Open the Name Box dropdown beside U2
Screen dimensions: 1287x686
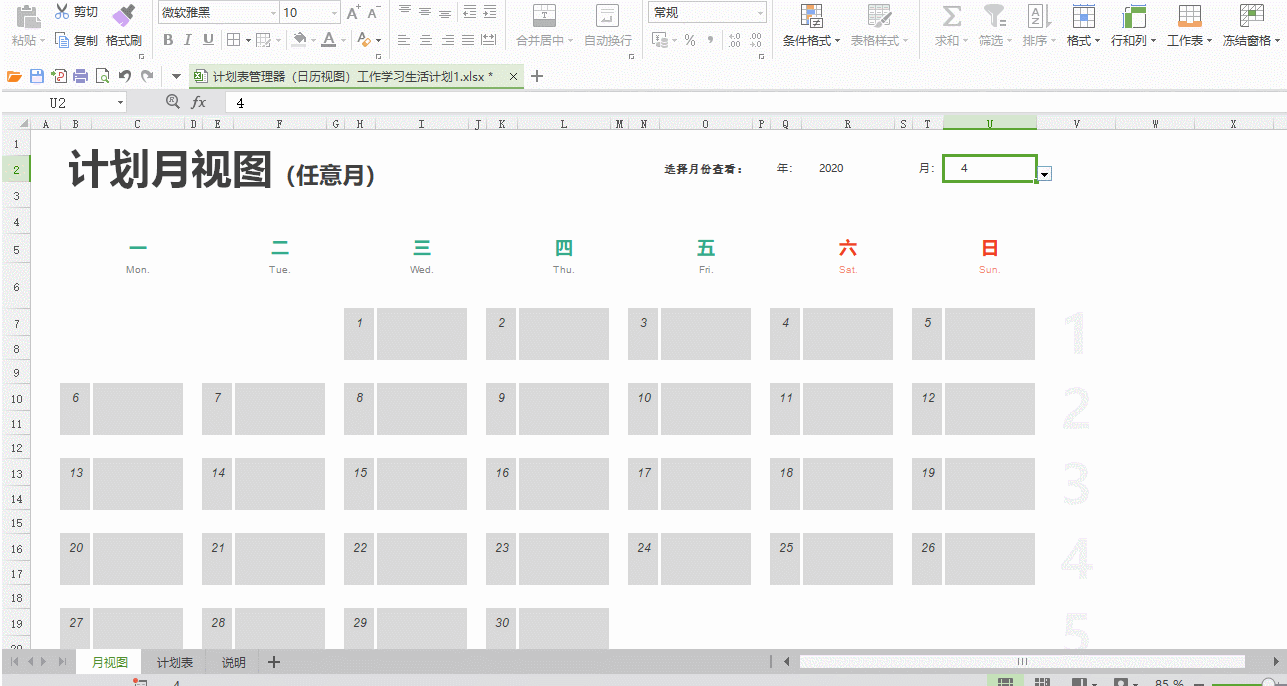(121, 102)
